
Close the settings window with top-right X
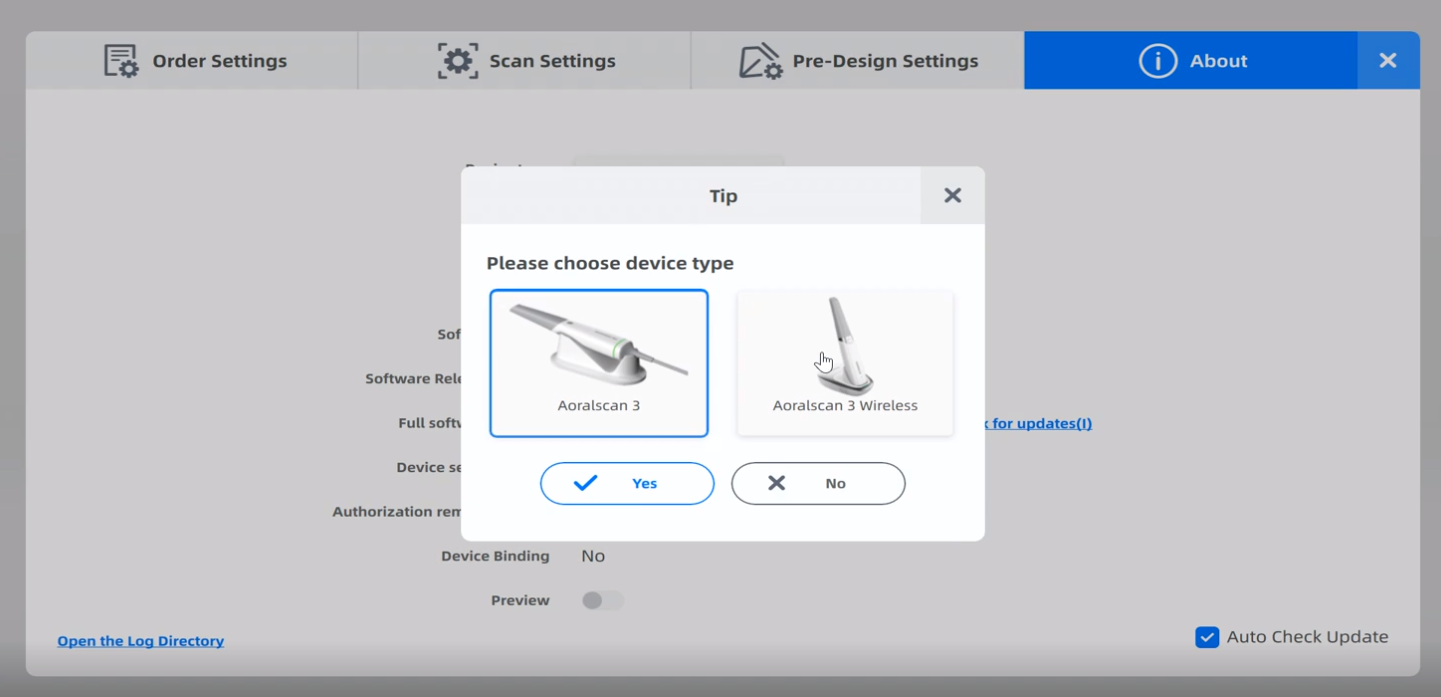1388,61
